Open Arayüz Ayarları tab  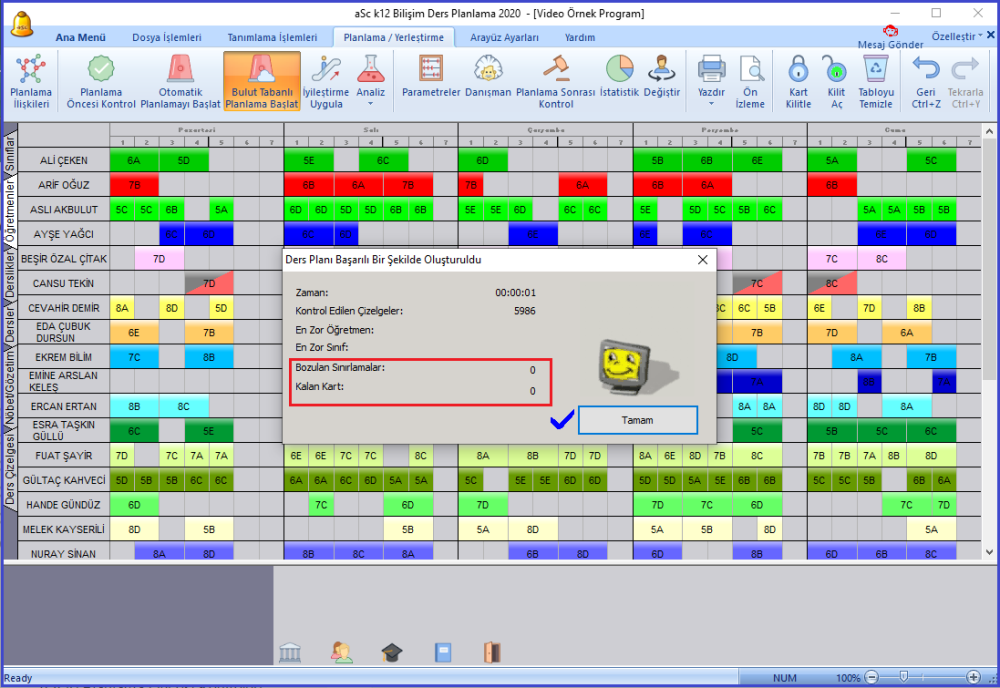(504, 38)
